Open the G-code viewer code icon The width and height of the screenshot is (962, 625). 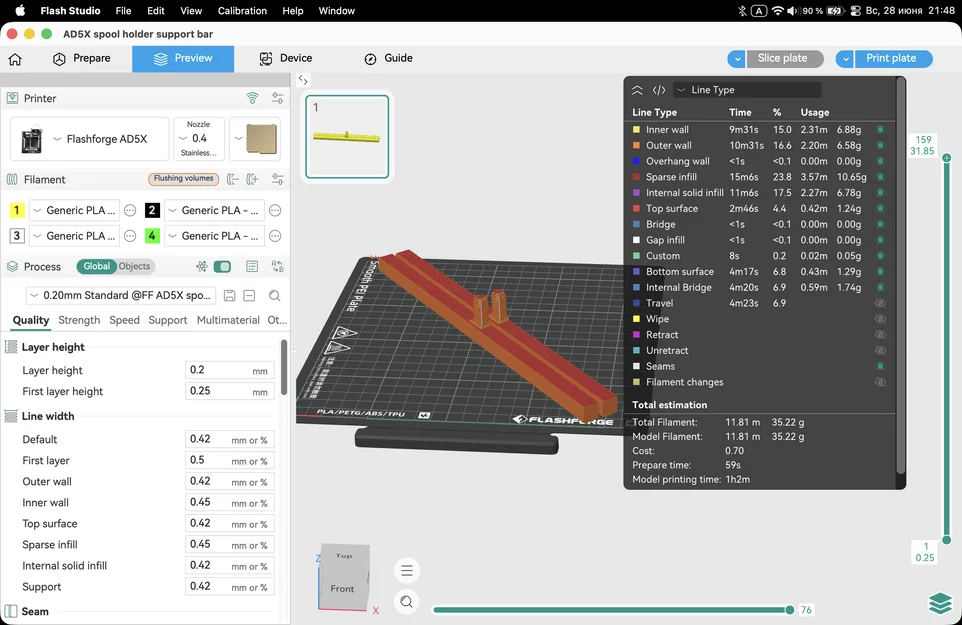[659, 90]
